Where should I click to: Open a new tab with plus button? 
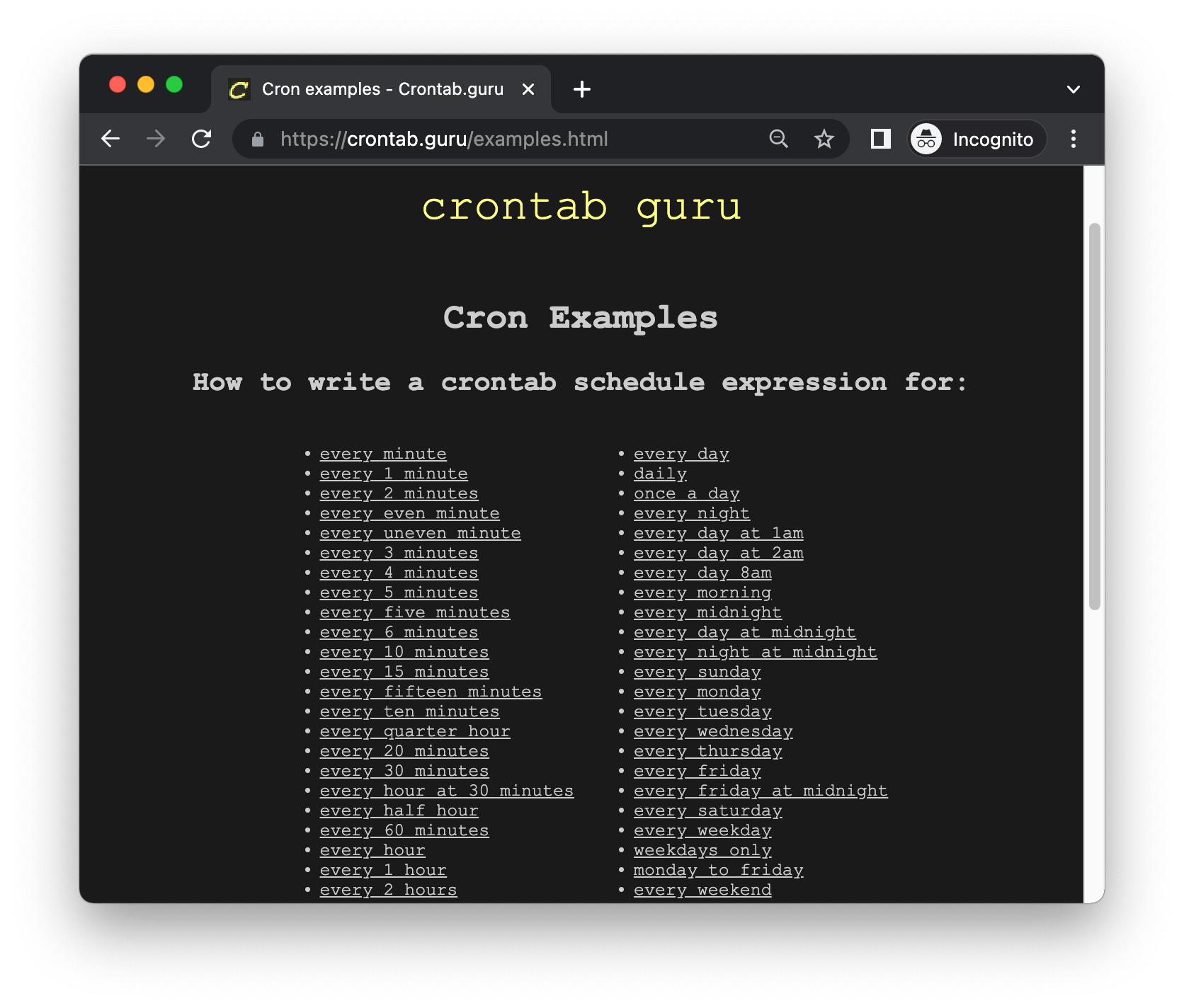point(582,89)
